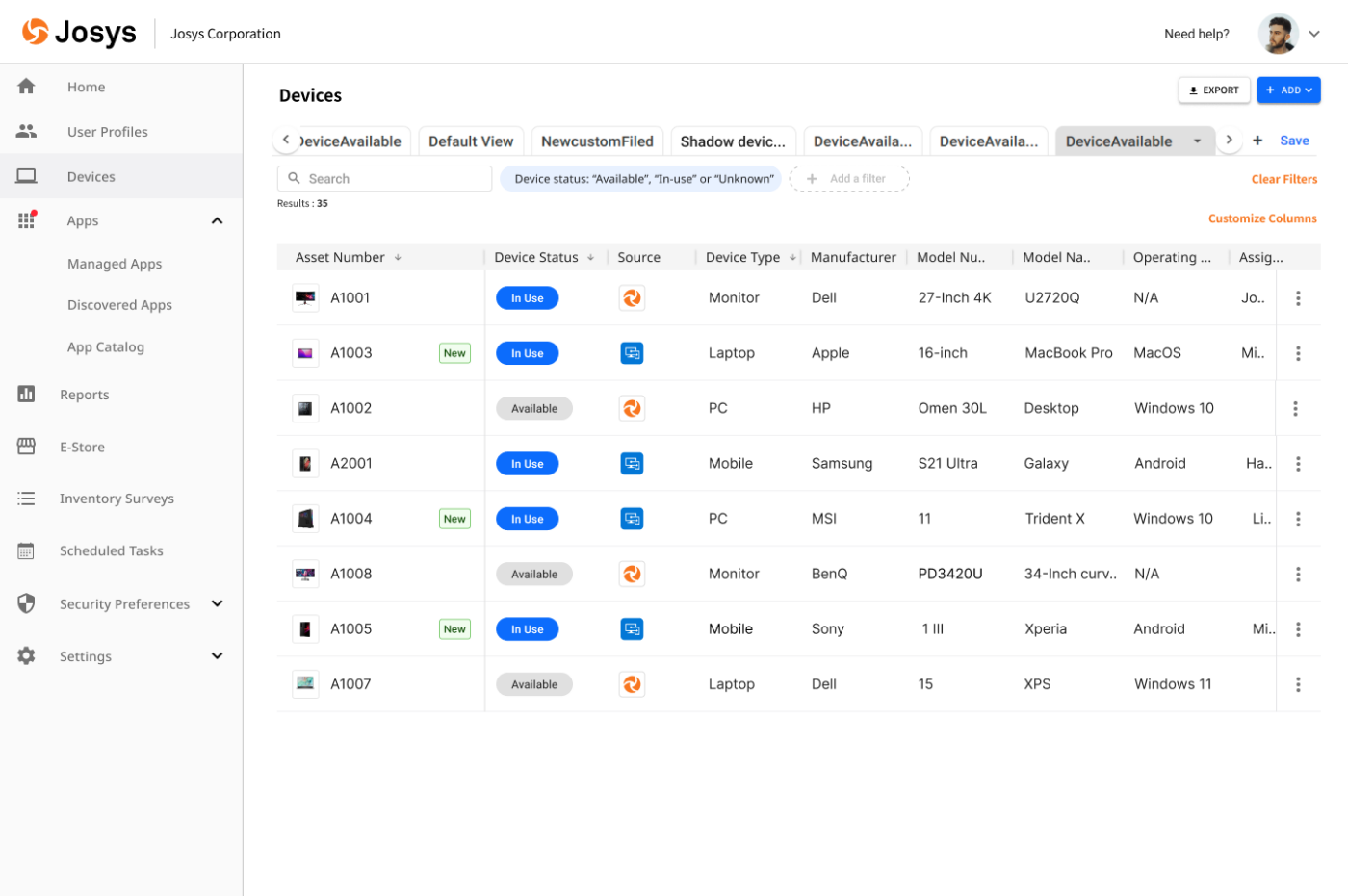Viewport: 1348px width, 896px height.
Task: Click the user avatar picture
Action: click(1278, 34)
